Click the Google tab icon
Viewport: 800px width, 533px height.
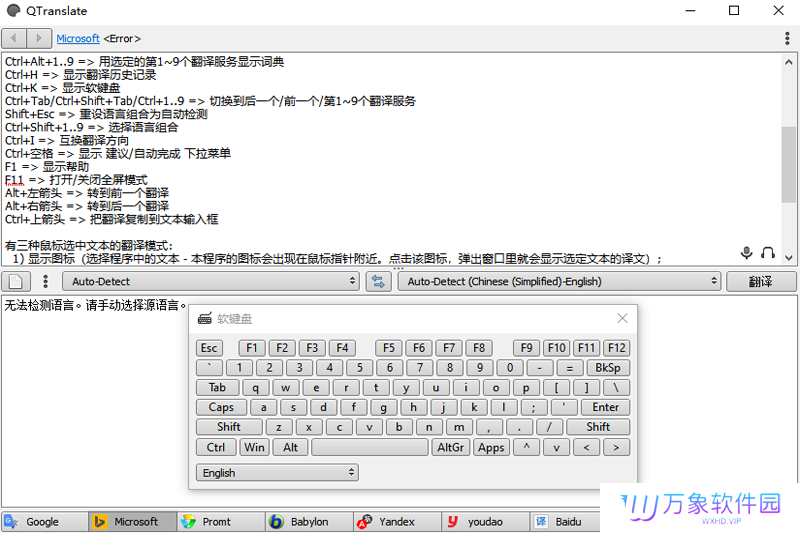pyautogui.click(x=12, y=522)
